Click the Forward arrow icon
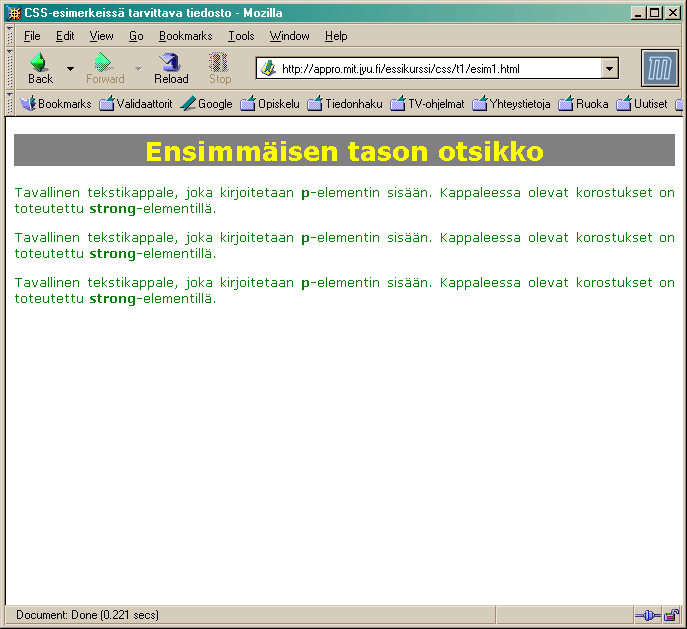This screenshot has height=629, width=687. pyautogui.click(x=103, y=62)
